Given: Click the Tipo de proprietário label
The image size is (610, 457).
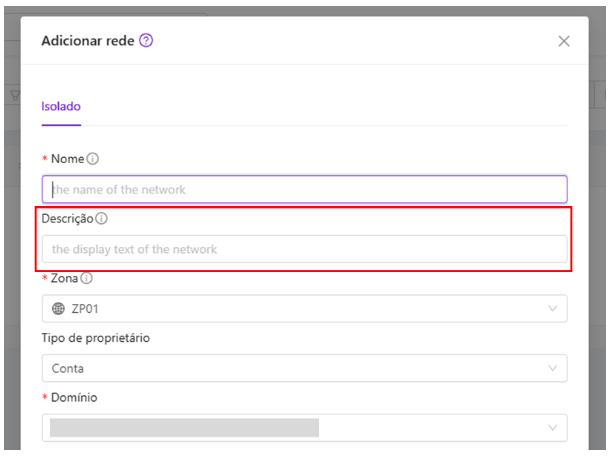Looking at the screenshot, I should 96,338.
